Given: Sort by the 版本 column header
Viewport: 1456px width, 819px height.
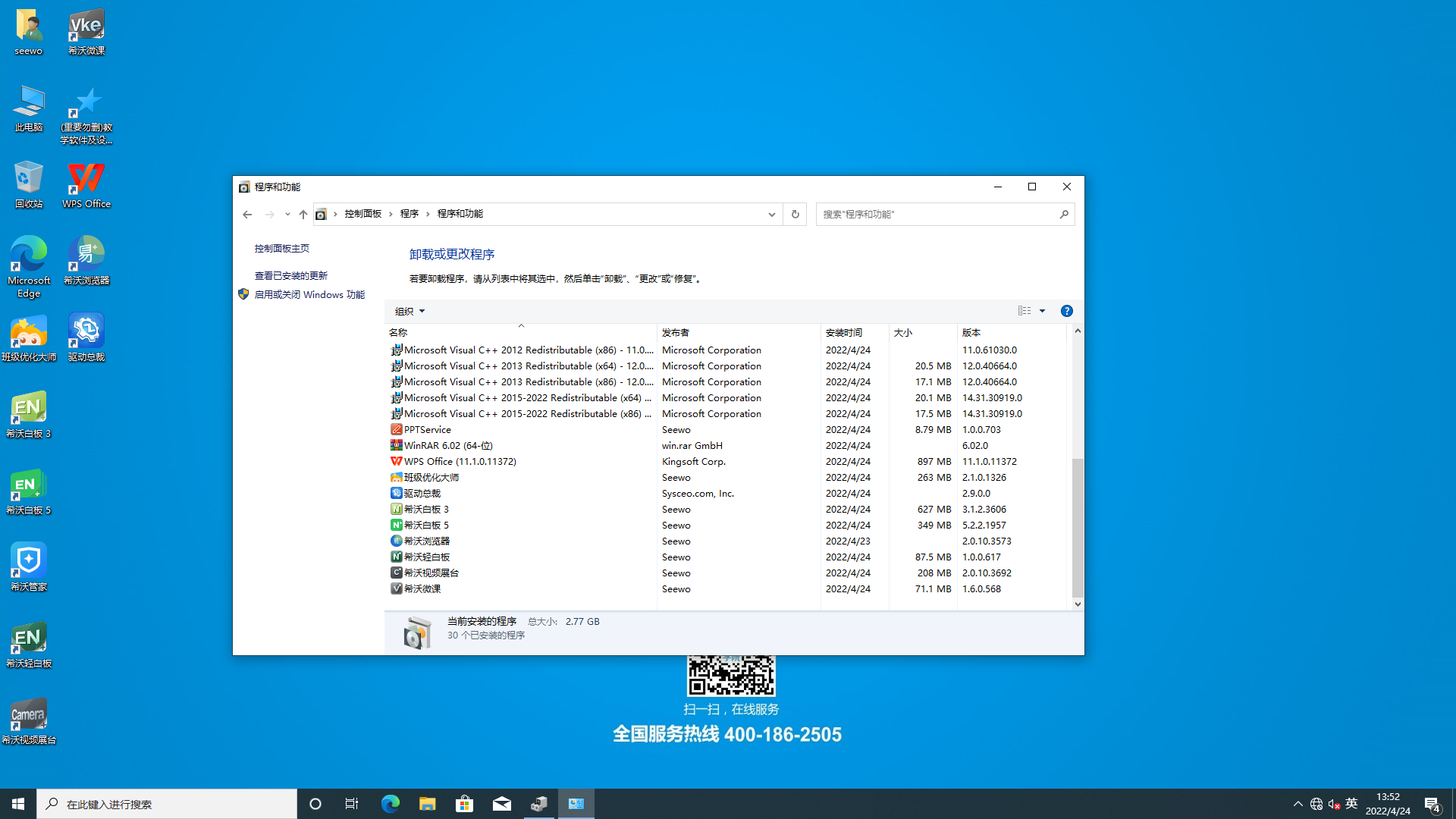Looking at the screenshot, I should [x=1012, y=333].
